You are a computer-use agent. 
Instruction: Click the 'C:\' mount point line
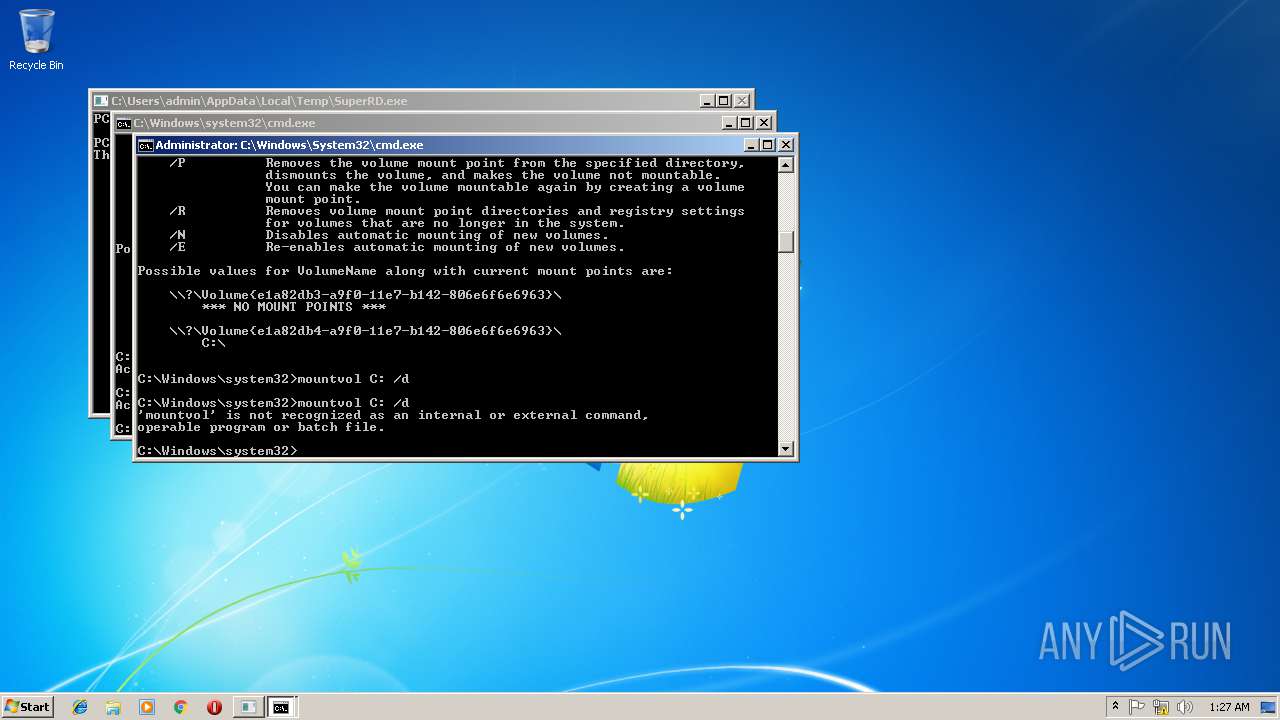coord(213,343)
